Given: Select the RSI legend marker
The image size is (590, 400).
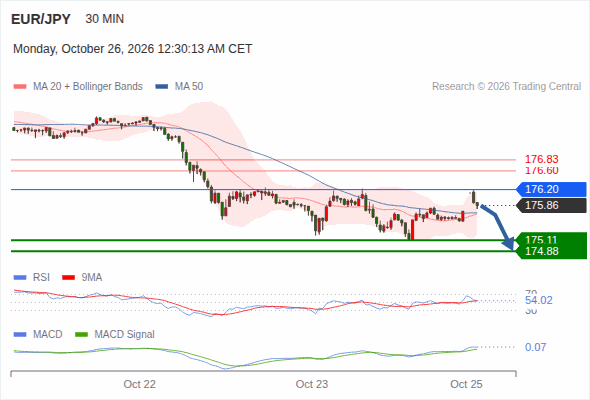Looking at the screenshot, I should (x=20, y=278).
